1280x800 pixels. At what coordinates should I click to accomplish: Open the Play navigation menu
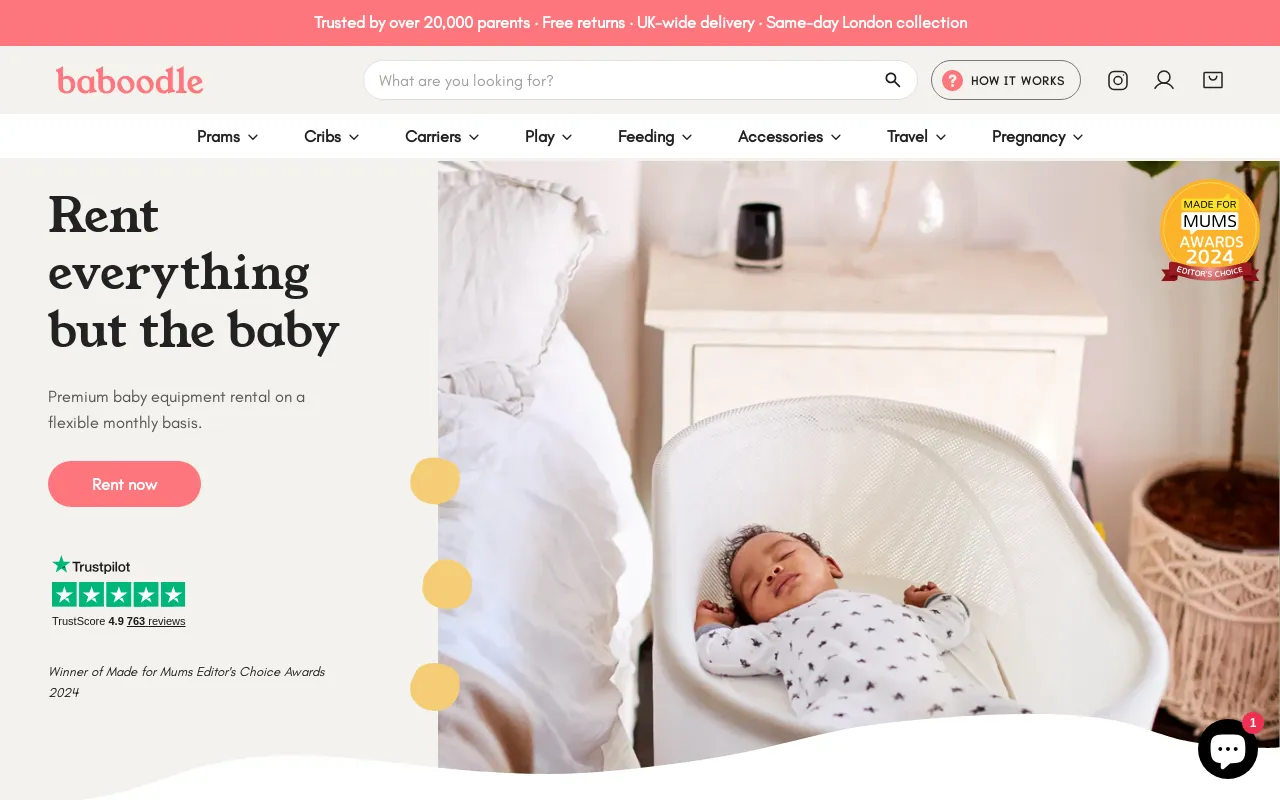click(549, 136)
